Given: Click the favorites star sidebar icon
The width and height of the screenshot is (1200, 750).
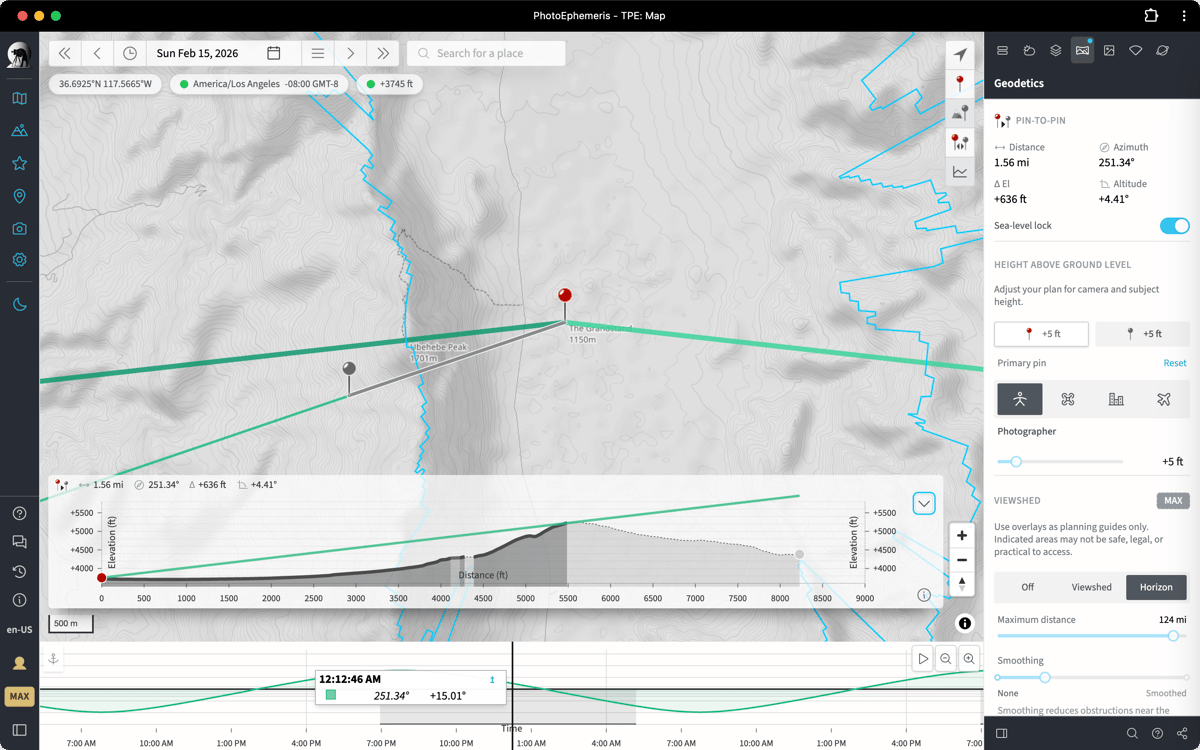Looking at the screenshot, I should click(x=19, y=163).
